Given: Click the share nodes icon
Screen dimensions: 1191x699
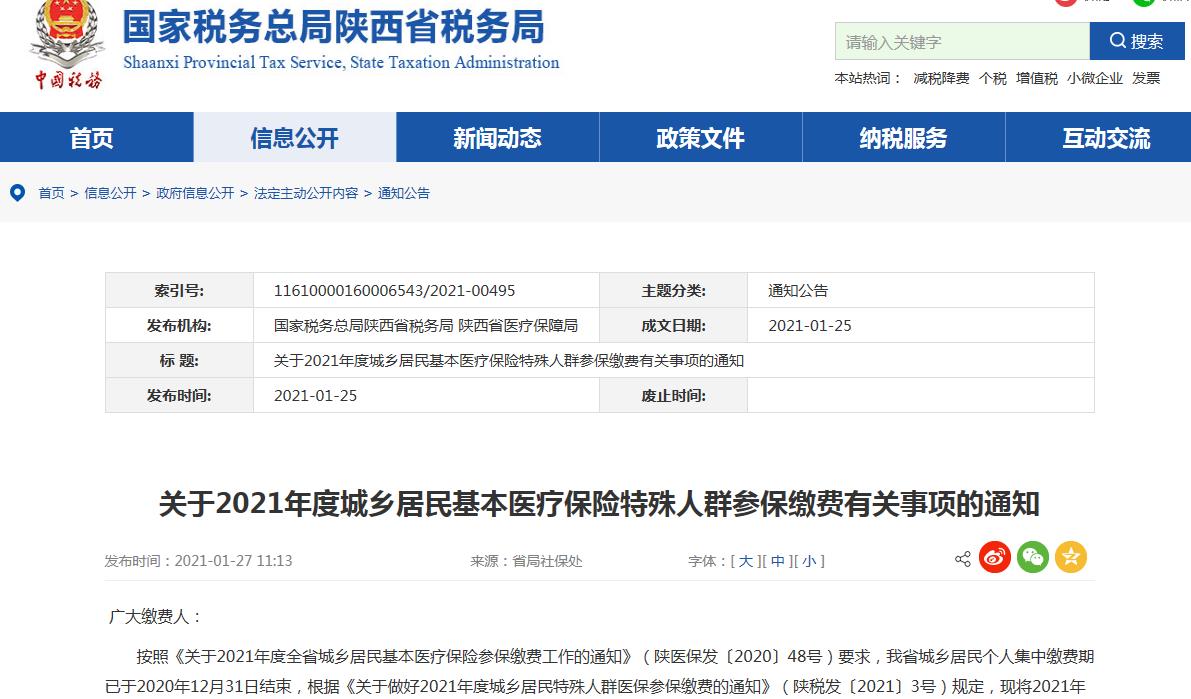Looking at the screenshot, I should click(x=962, y=559).
